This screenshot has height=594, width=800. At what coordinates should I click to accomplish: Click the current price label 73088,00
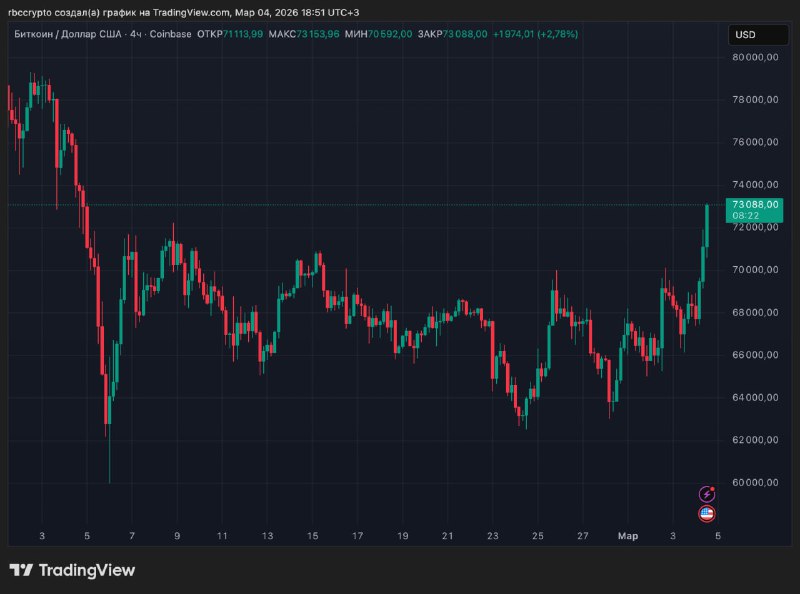point(755,204)
